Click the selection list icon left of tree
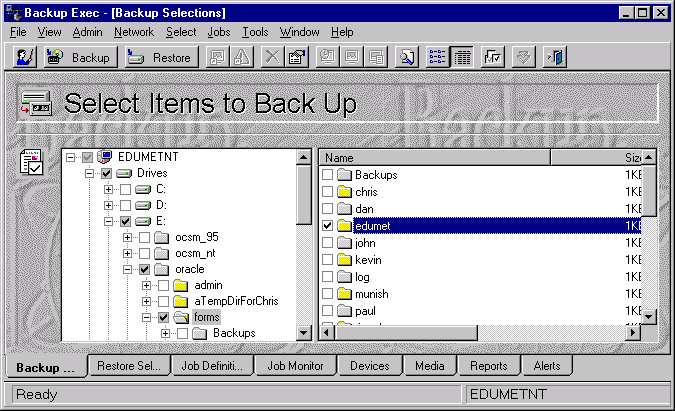675x411 pixels. point(31,162)
